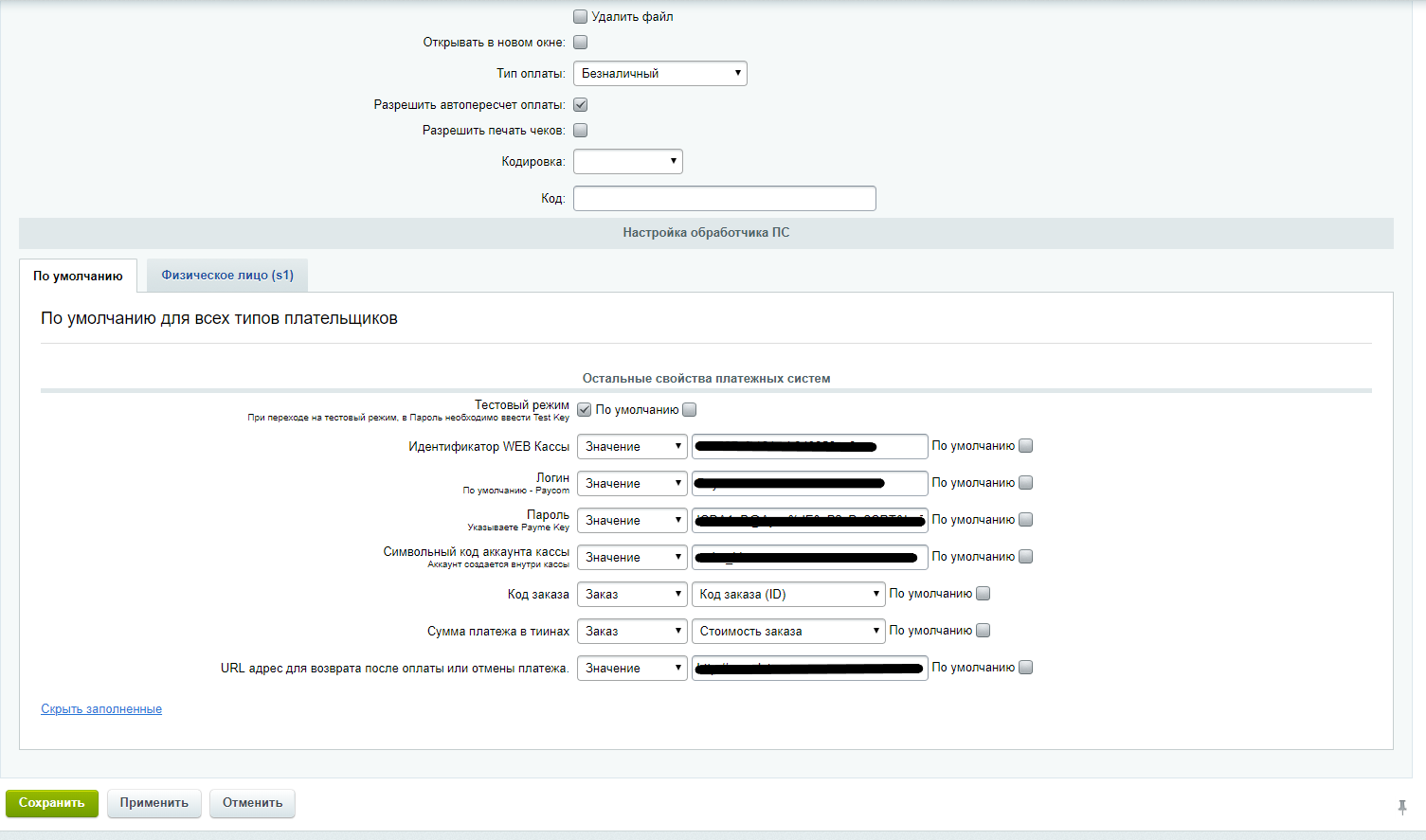Viewport: 1426px width, 840px height.
Task: Click the Скрыть заполненные link
Action: pos(101,709)
